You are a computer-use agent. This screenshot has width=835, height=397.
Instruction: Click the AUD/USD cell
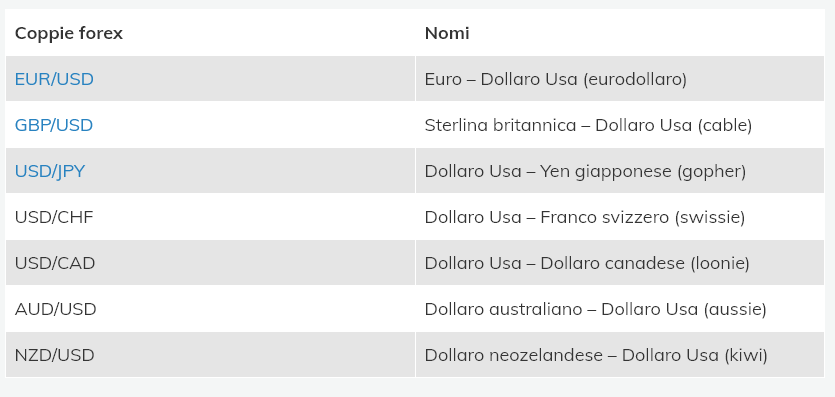click(210, 309)
